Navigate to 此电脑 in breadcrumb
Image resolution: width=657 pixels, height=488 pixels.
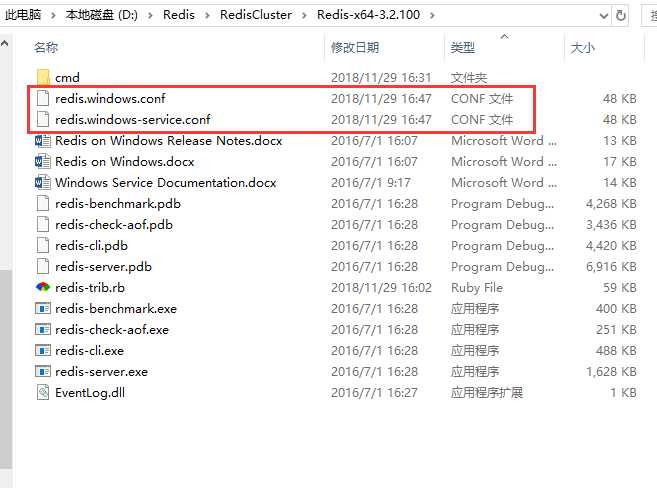[x=23, y=15]
